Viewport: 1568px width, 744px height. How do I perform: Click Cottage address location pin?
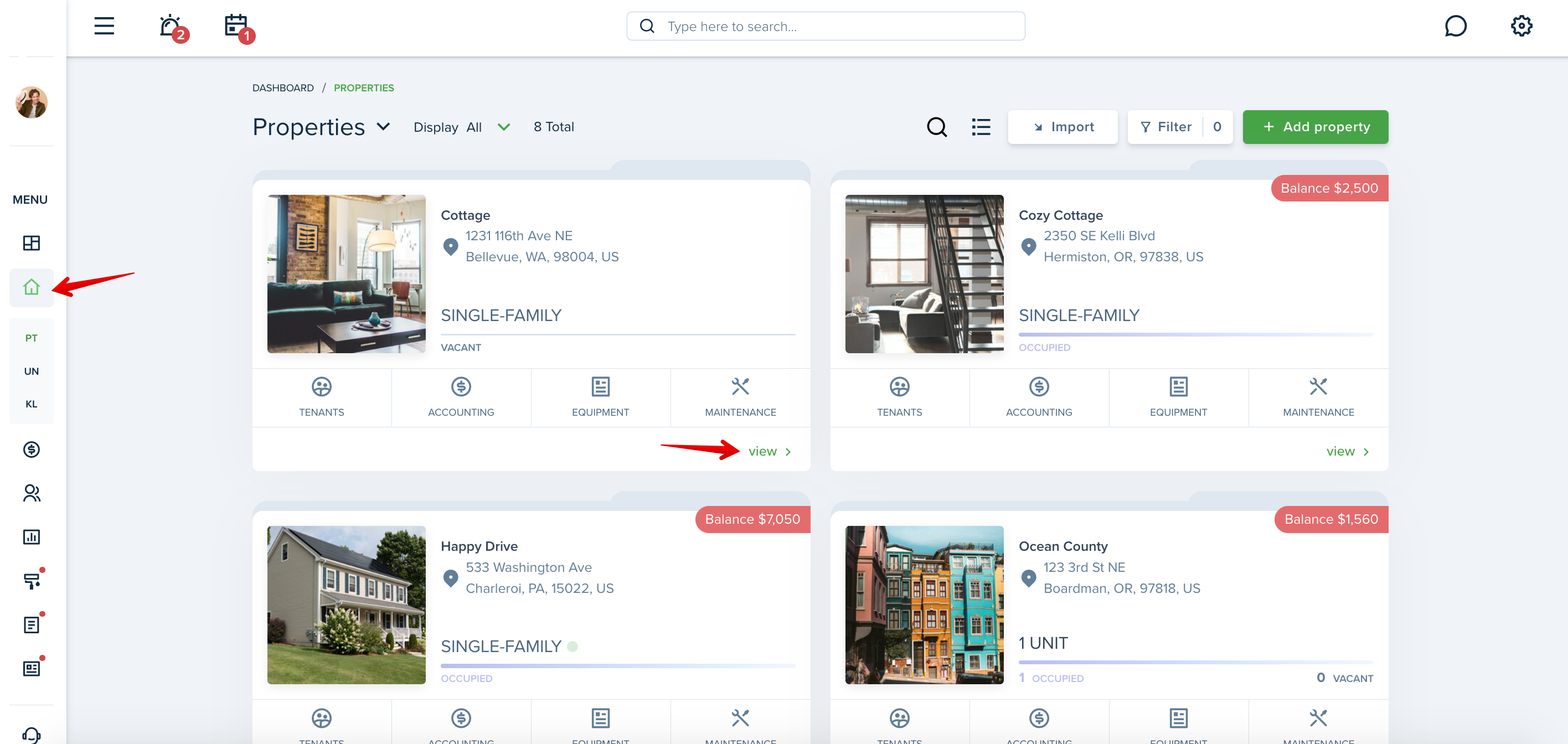(450, 246)
